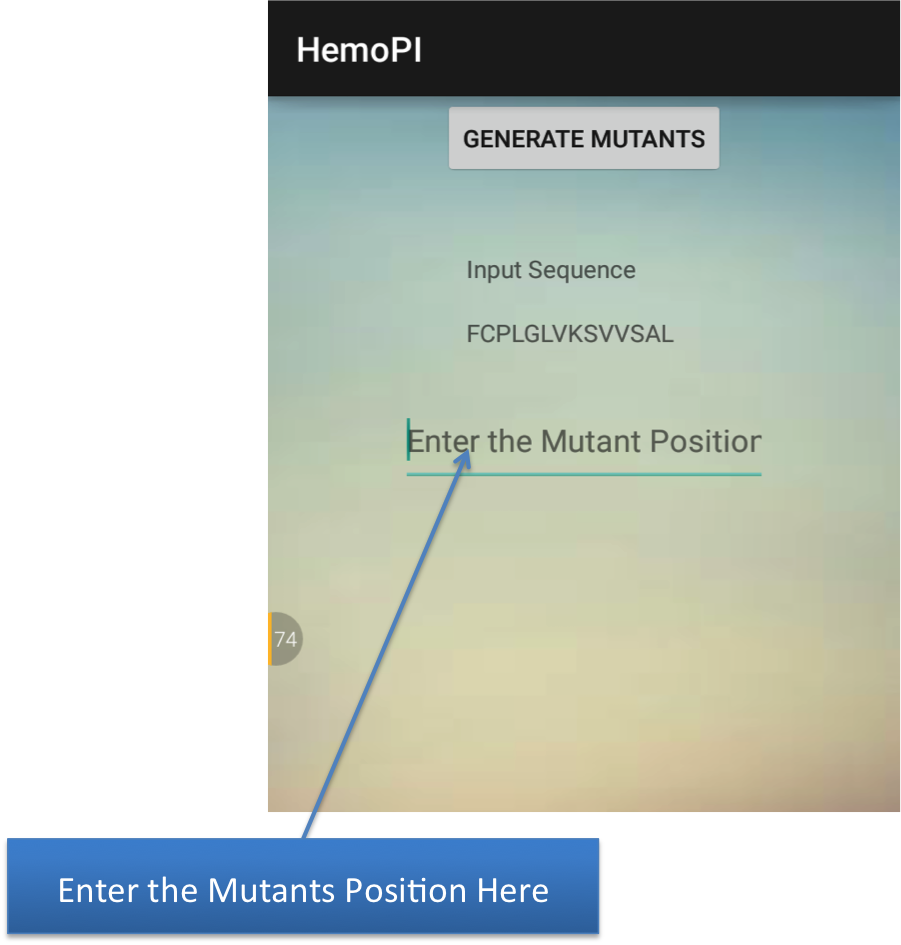Click the black base of the callout arrow

311,825
